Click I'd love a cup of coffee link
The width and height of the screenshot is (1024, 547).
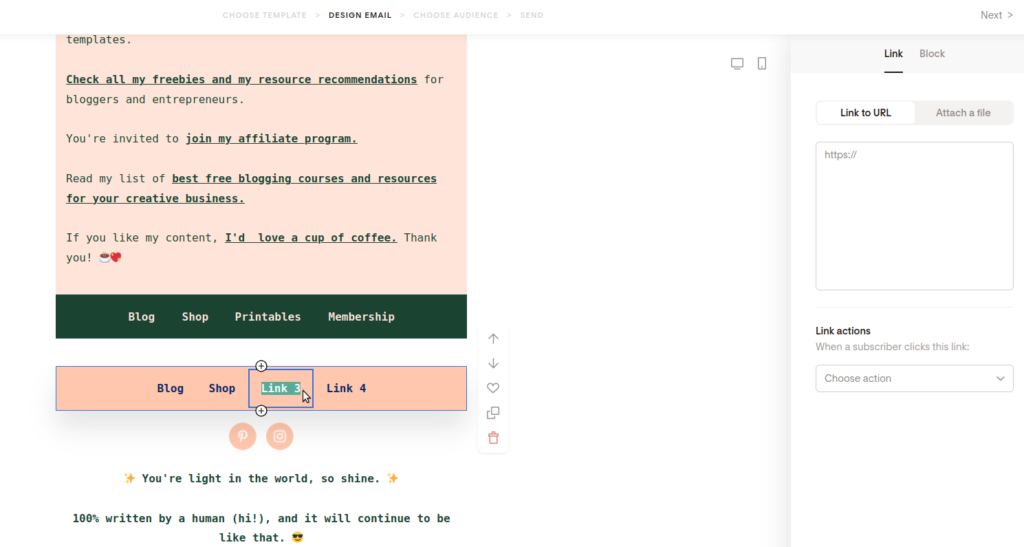(x=311, y=238)
